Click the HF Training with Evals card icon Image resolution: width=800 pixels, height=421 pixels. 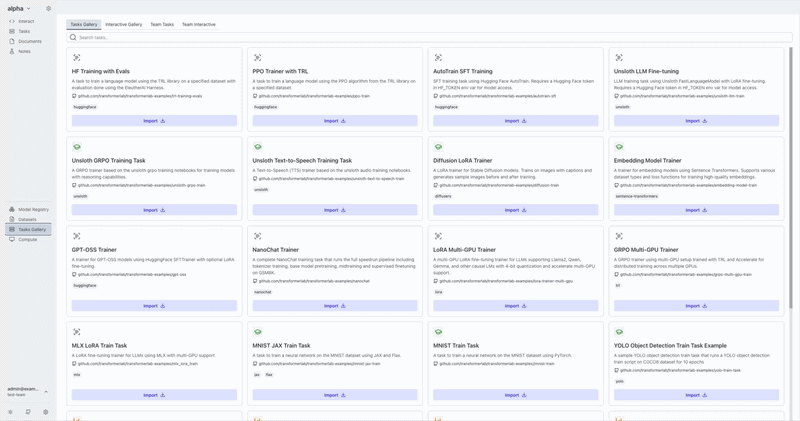point(77,58)
